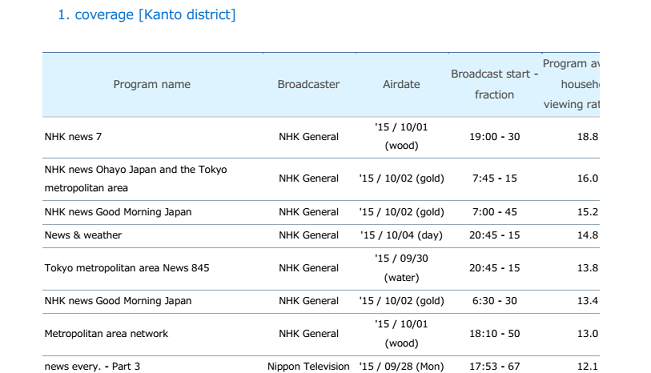Select the News & weather program cell

83,235
